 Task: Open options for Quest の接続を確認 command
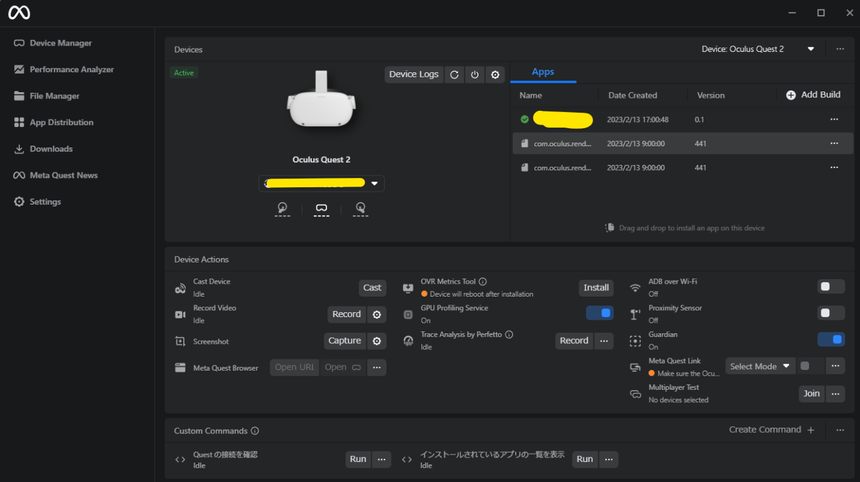tap(382, 460)
